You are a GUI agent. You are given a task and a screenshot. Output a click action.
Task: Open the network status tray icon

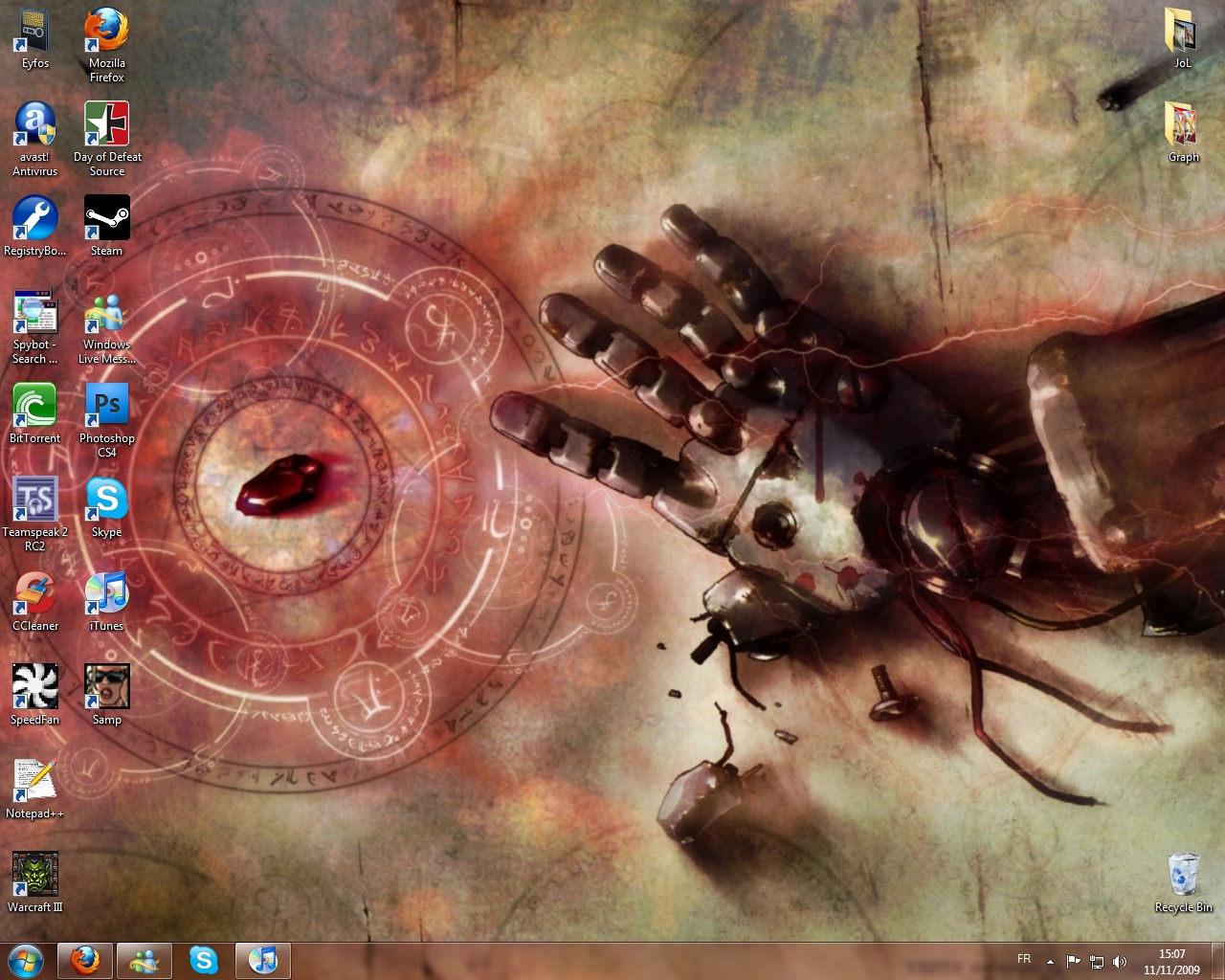pyautogui.click(x=1097, y=961)
